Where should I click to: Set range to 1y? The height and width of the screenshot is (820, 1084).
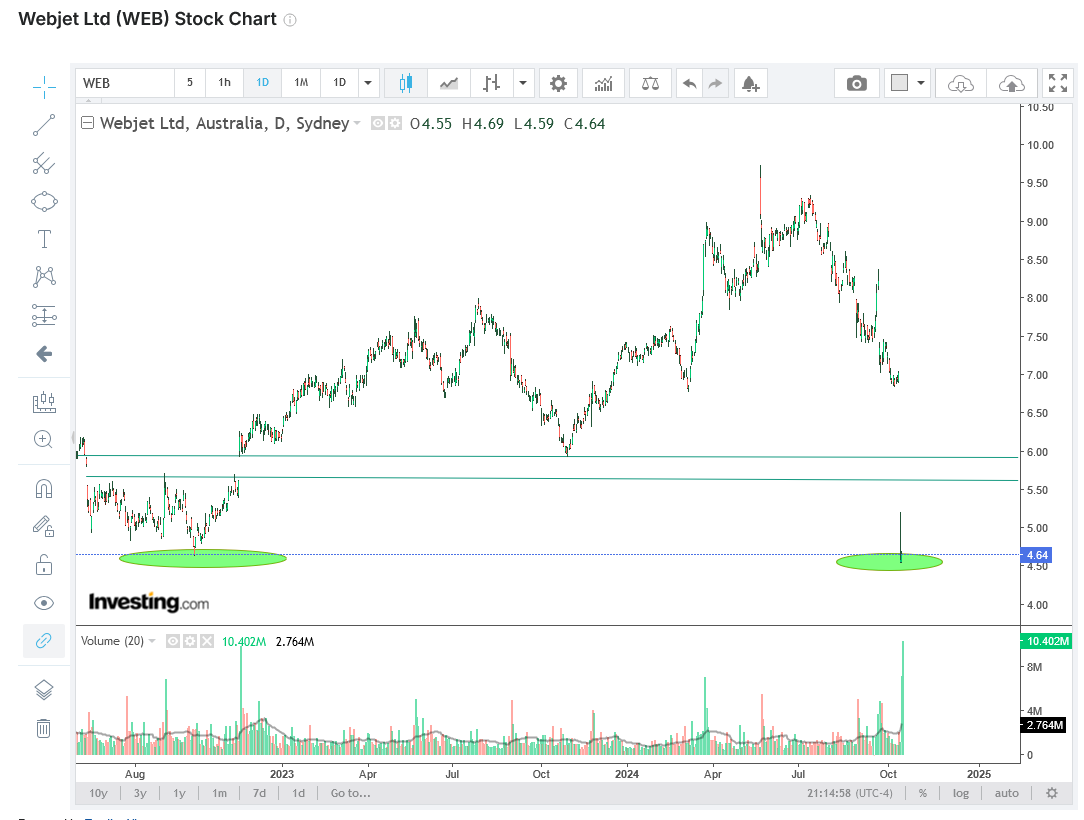click(180, 793)
